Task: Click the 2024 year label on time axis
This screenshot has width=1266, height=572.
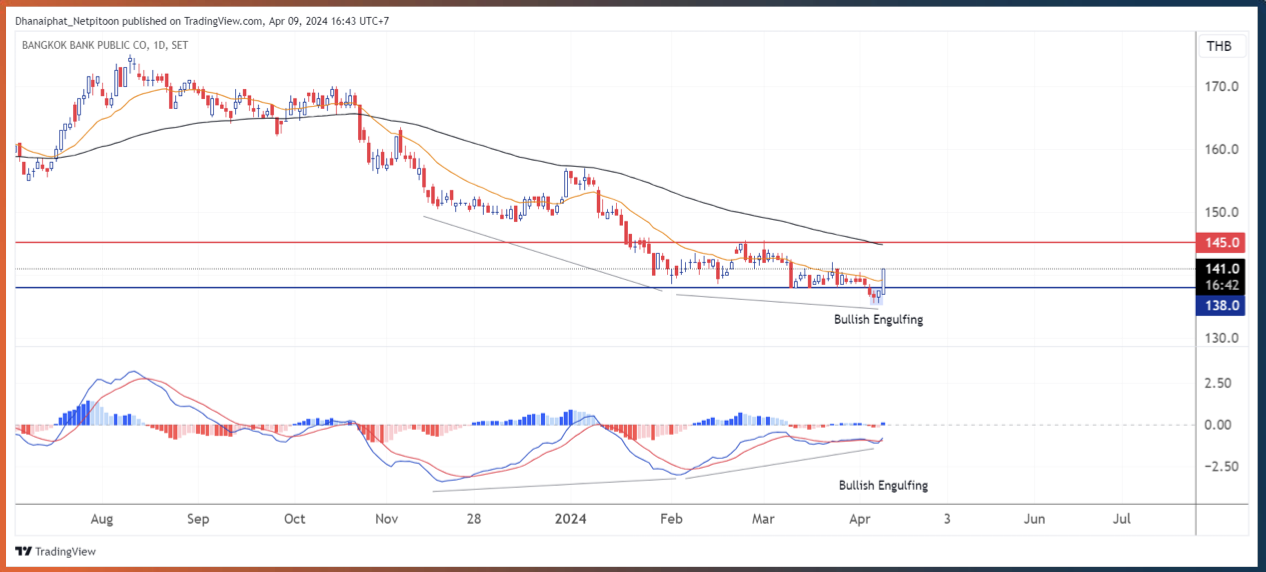Action: pyautogui.click(x=571, y=519)
